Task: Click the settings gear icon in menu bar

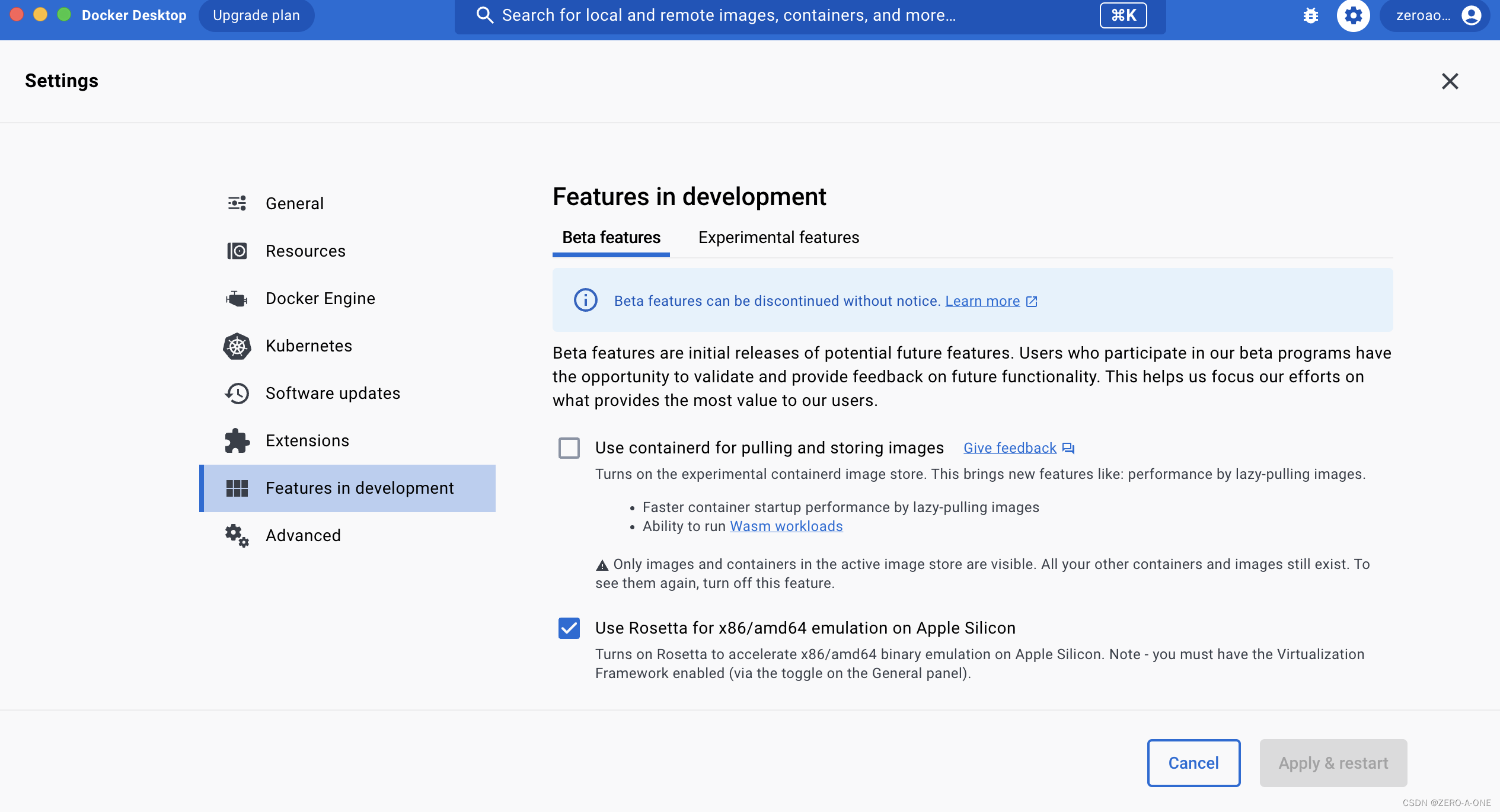Action: pyautogui.click(x=1352, y=15)
